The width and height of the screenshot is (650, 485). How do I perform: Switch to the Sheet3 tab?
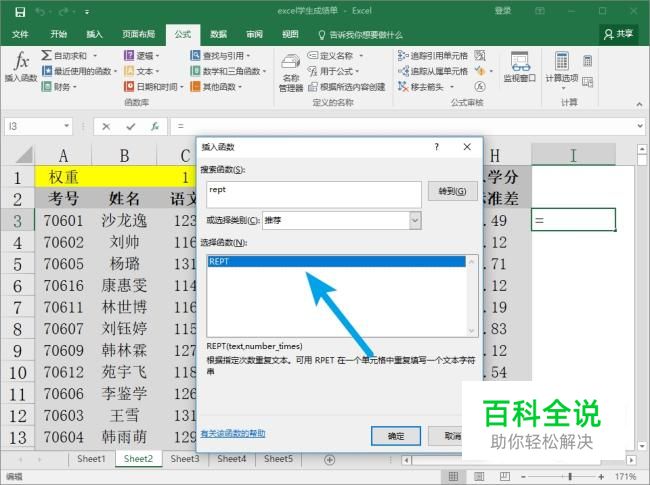(185, 459)
